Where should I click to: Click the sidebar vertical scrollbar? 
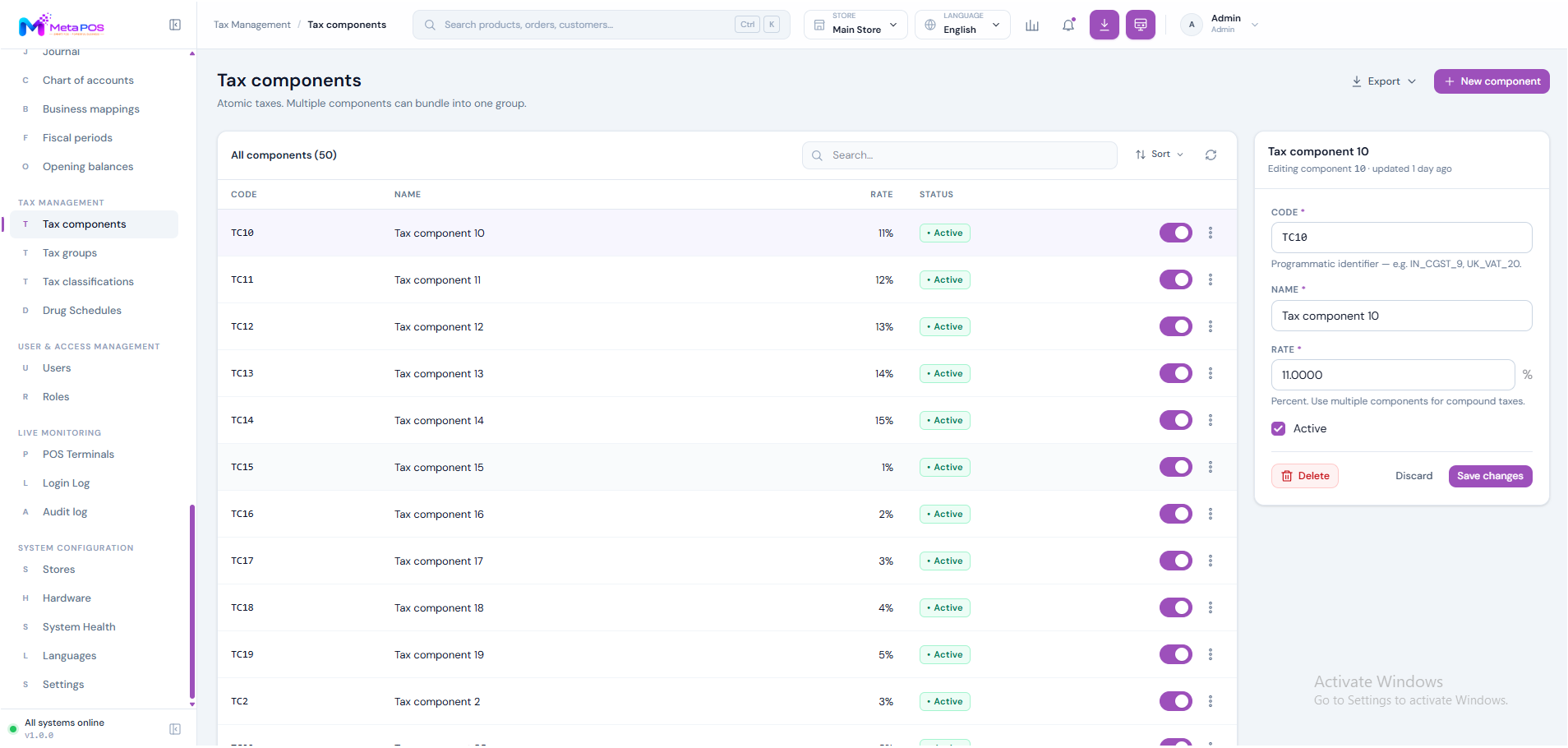192,600
